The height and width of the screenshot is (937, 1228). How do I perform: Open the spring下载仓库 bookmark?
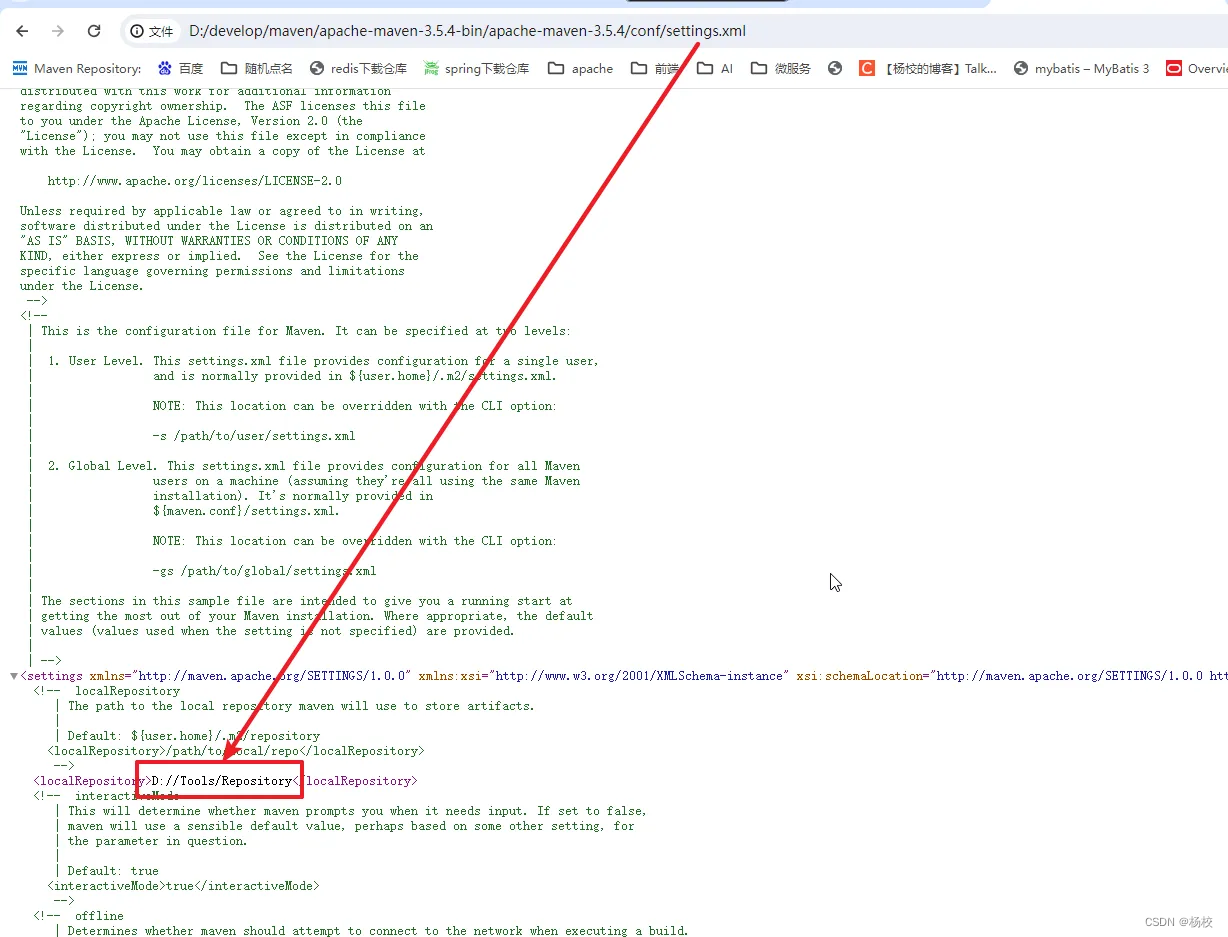(476, 68)
